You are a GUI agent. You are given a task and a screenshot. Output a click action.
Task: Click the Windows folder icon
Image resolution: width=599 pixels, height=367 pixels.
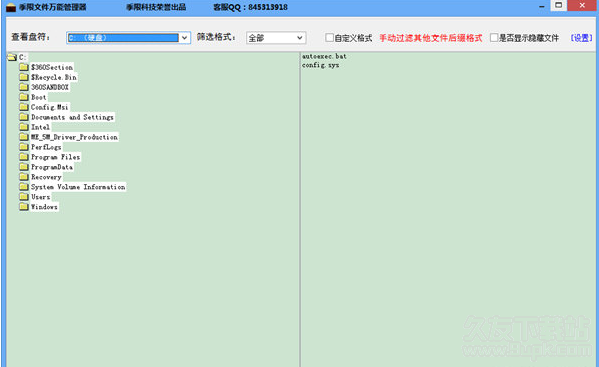pyautogui.click(x=24, y=207)
